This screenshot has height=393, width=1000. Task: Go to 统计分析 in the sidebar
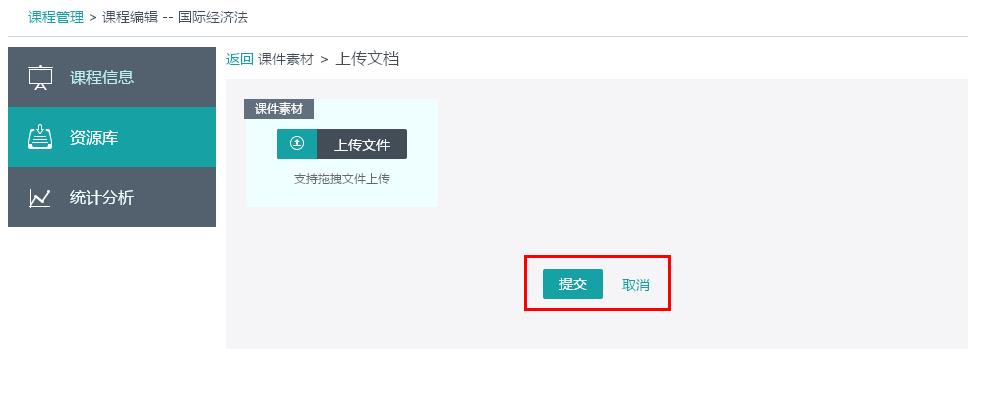tap(112, 197)
